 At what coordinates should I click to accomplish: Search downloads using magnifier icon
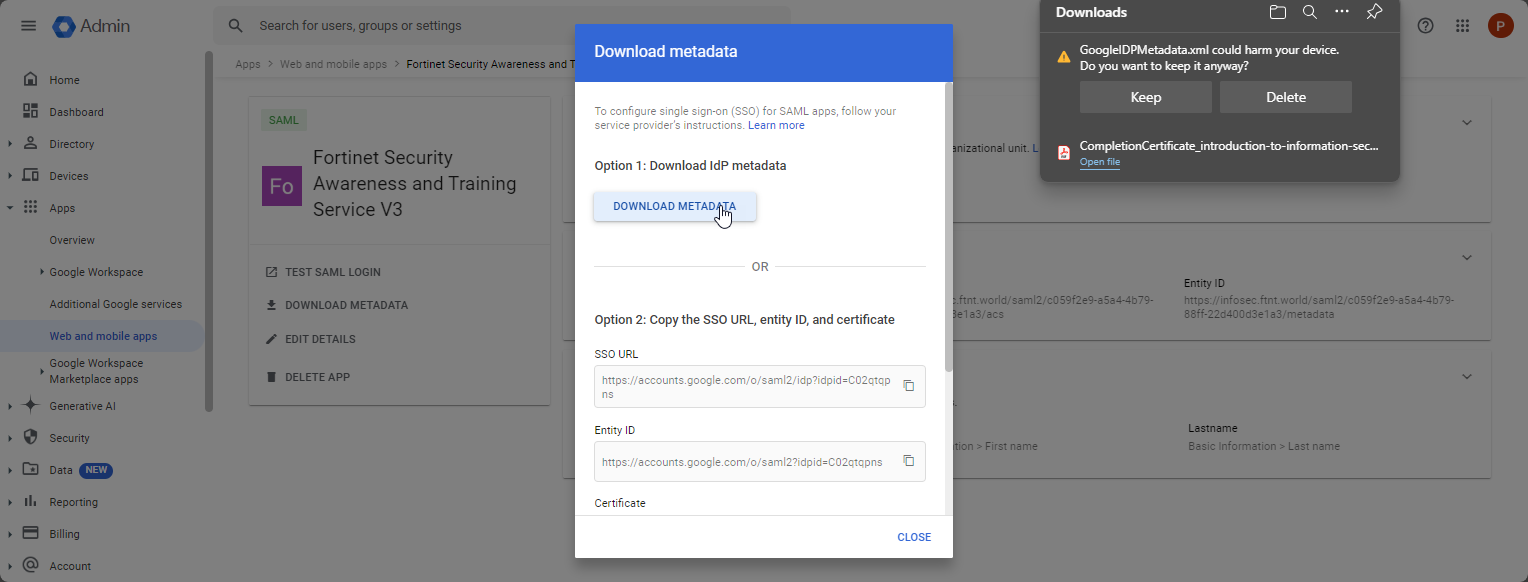1310,13
